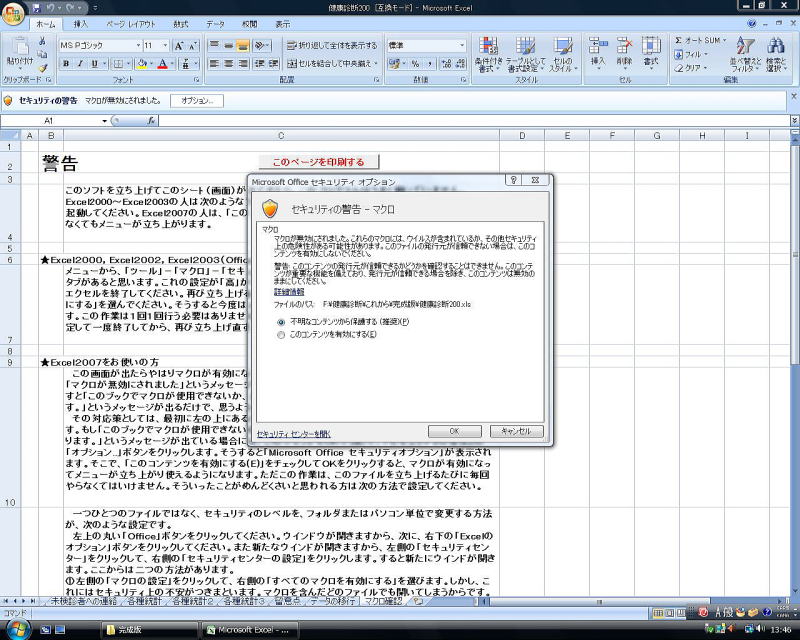
Task: Open the 各種統計 sheet tab
Action: (144, 601)
